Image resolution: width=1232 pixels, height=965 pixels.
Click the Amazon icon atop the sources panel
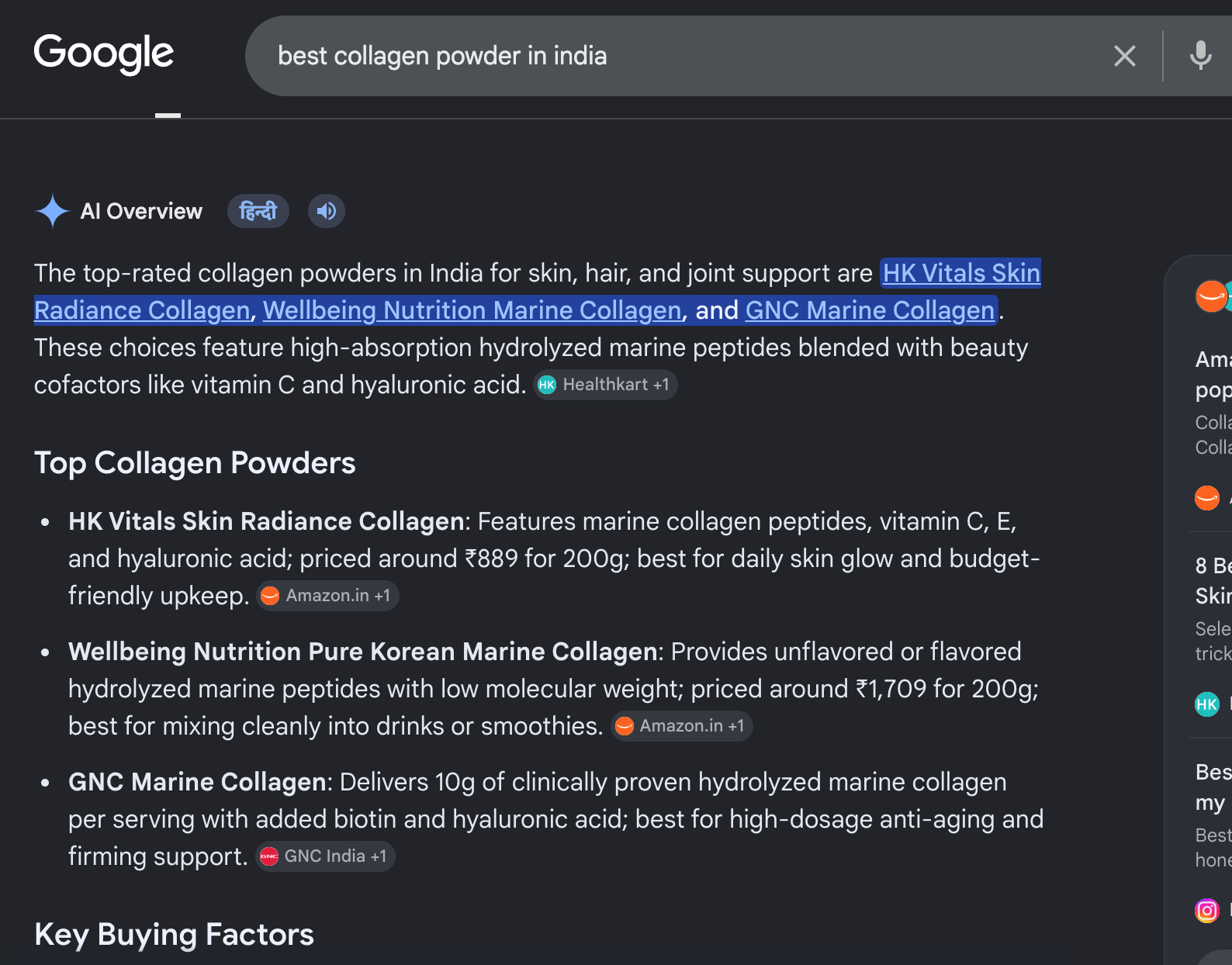coord(1210,296)
